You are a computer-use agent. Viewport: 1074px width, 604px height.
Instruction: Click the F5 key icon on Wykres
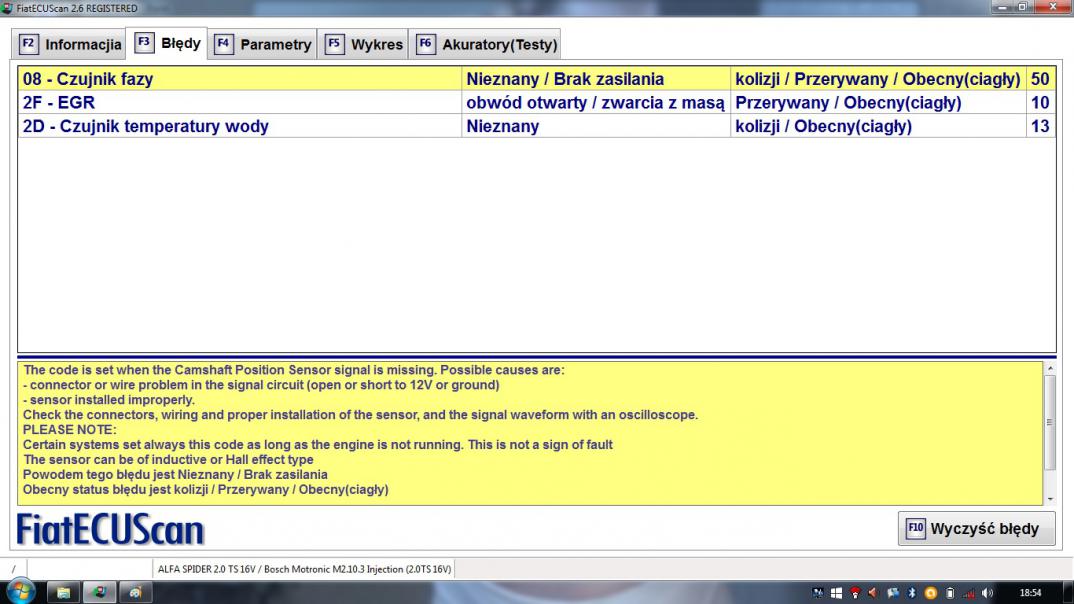334,44
